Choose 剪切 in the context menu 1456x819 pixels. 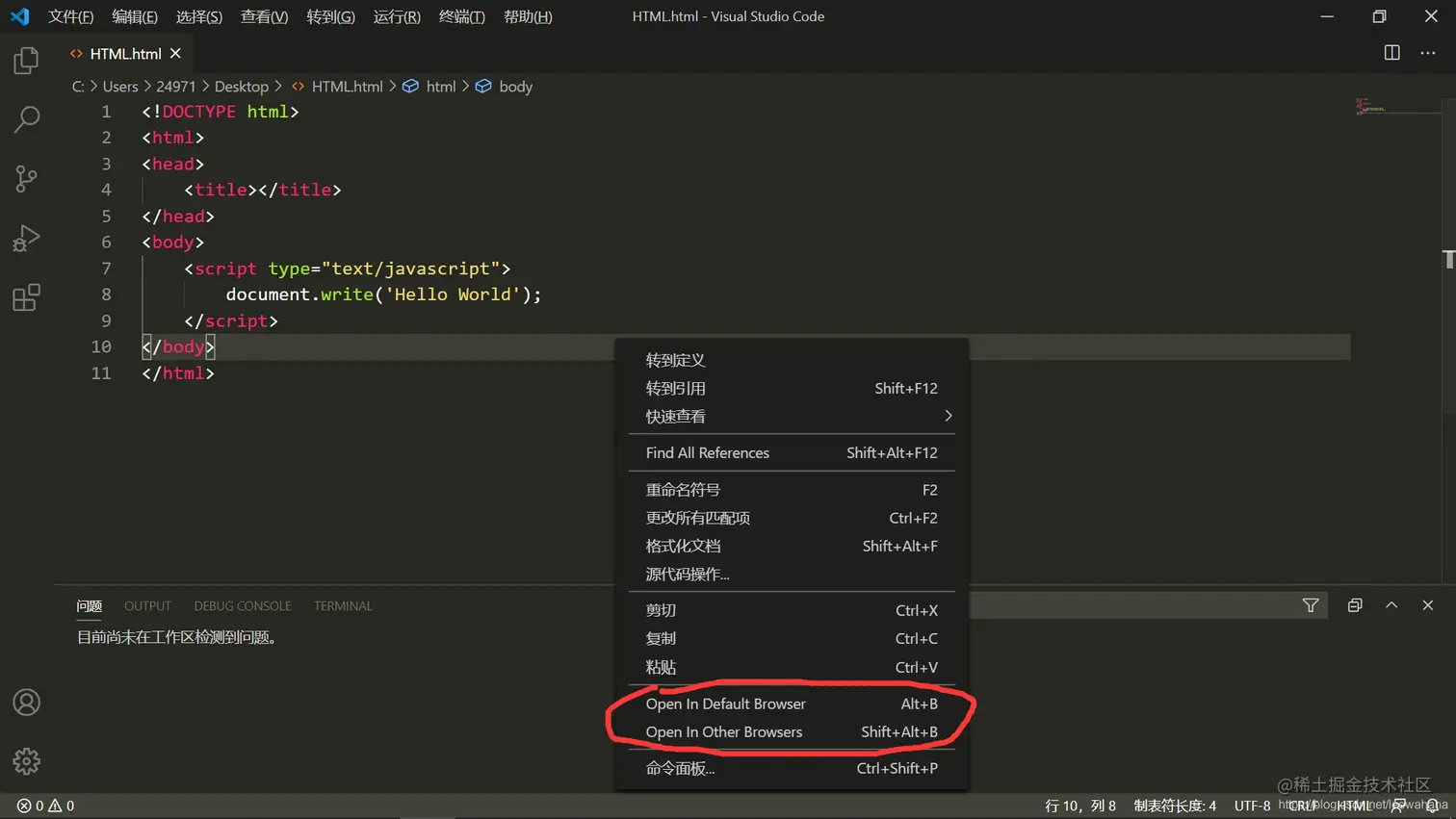pos(792,610)
